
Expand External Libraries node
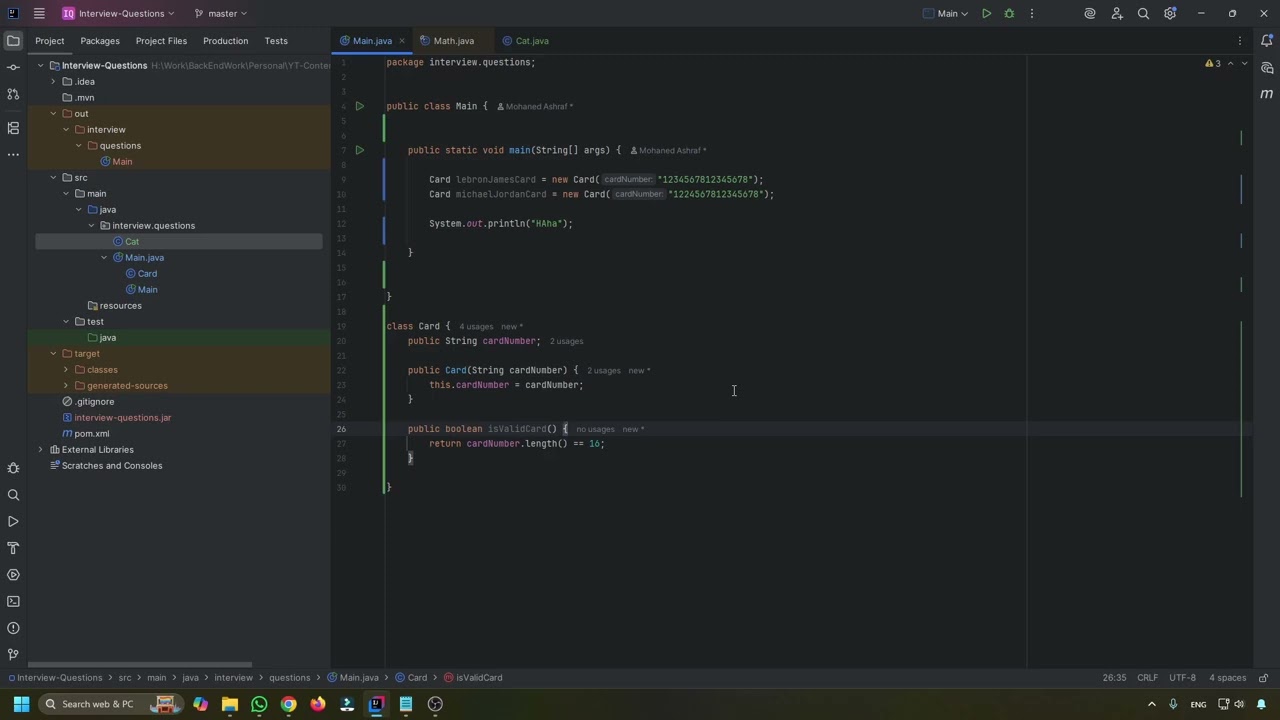click(41, 450)
